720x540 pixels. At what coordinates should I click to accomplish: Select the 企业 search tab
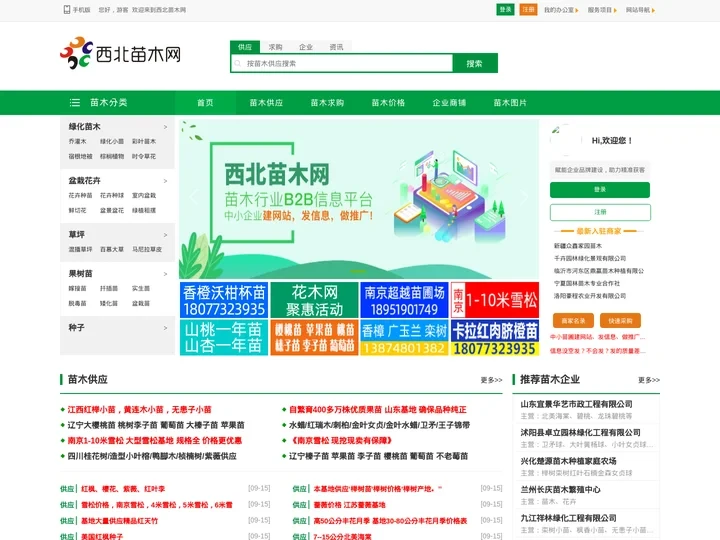tap(306, 47)
